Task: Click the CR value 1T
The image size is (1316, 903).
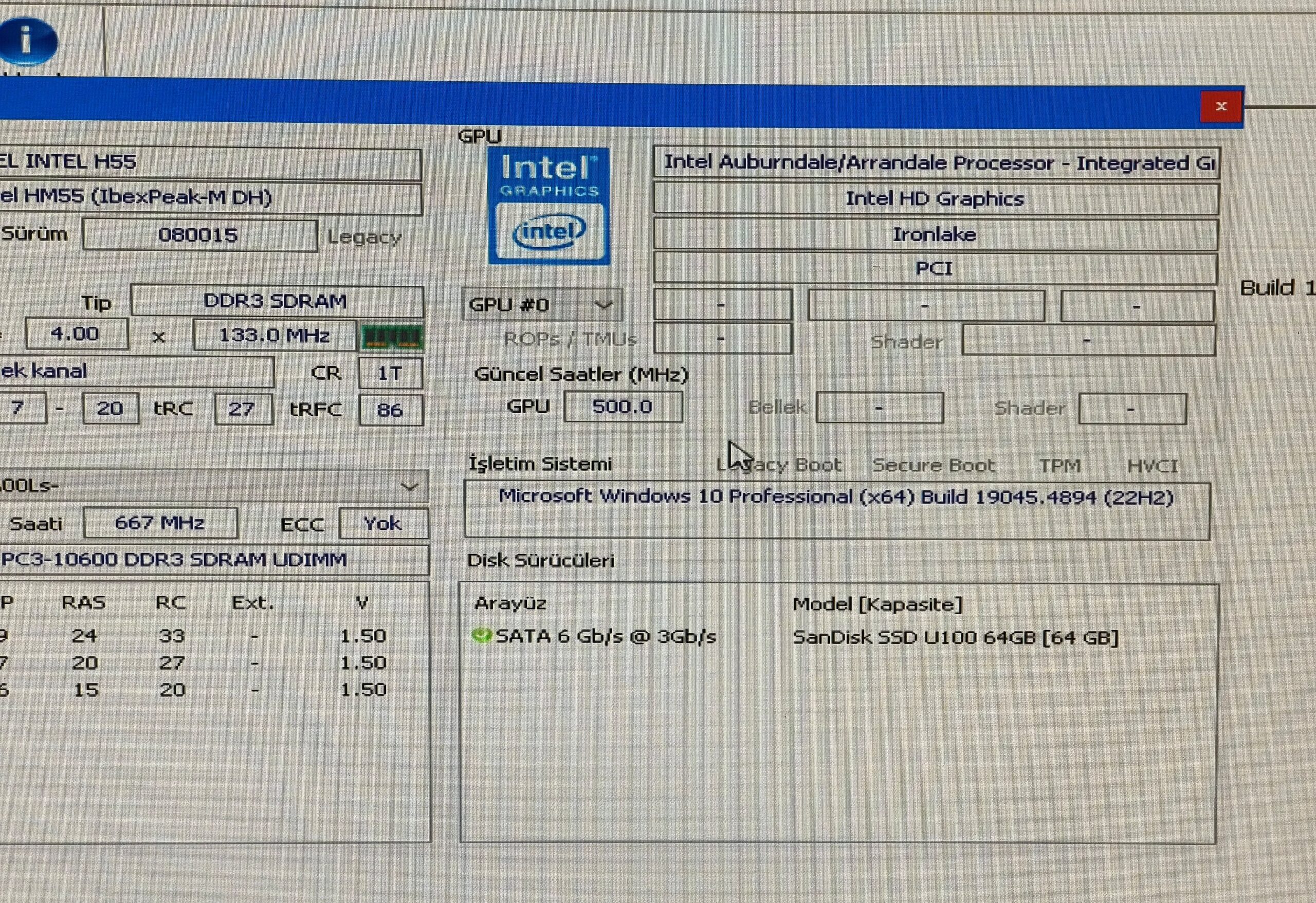Action: [390, 373]
